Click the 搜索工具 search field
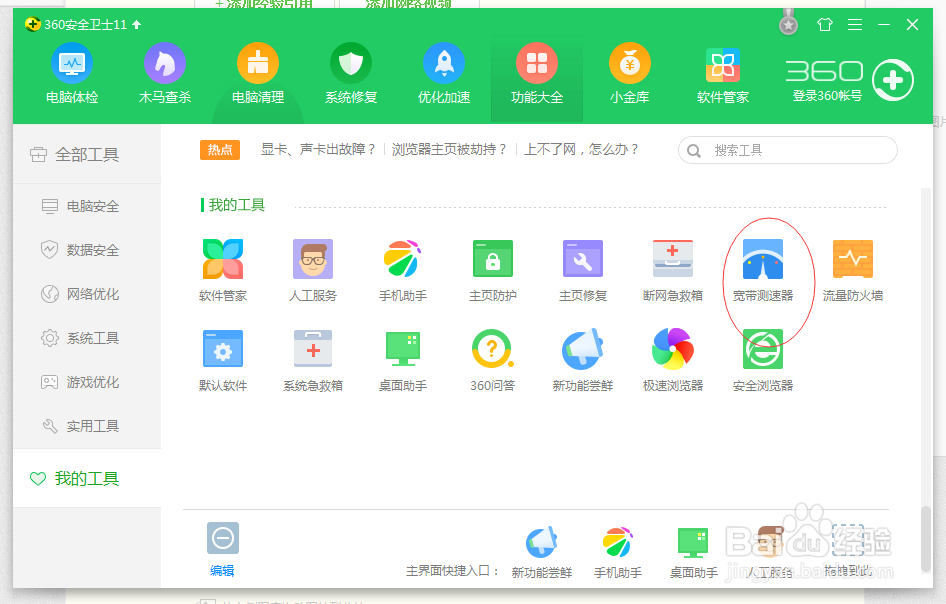The width and height of the screenshot is (946, 604). (x=787, y=149)
